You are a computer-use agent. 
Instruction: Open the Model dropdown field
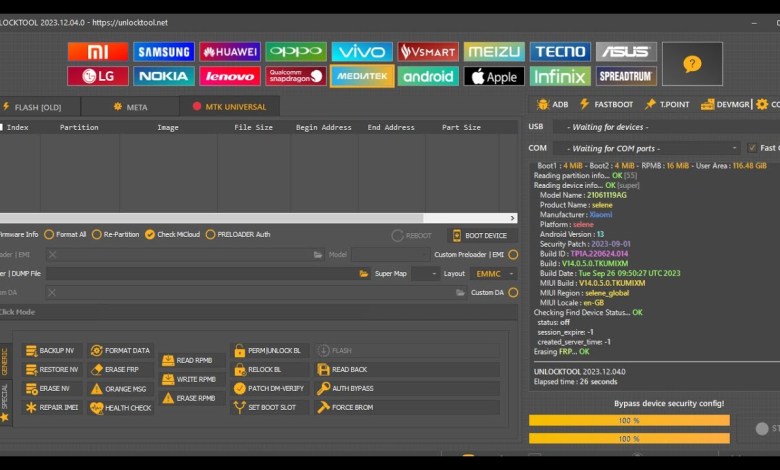coord(390,255)
